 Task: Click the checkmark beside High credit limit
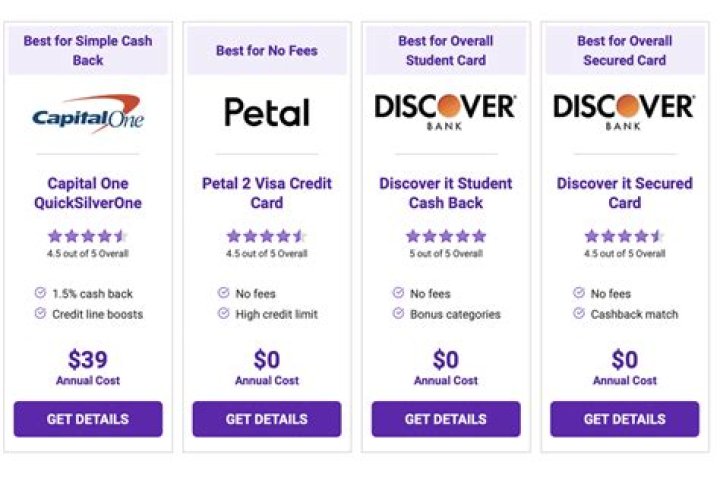click(x=223, y=314)
